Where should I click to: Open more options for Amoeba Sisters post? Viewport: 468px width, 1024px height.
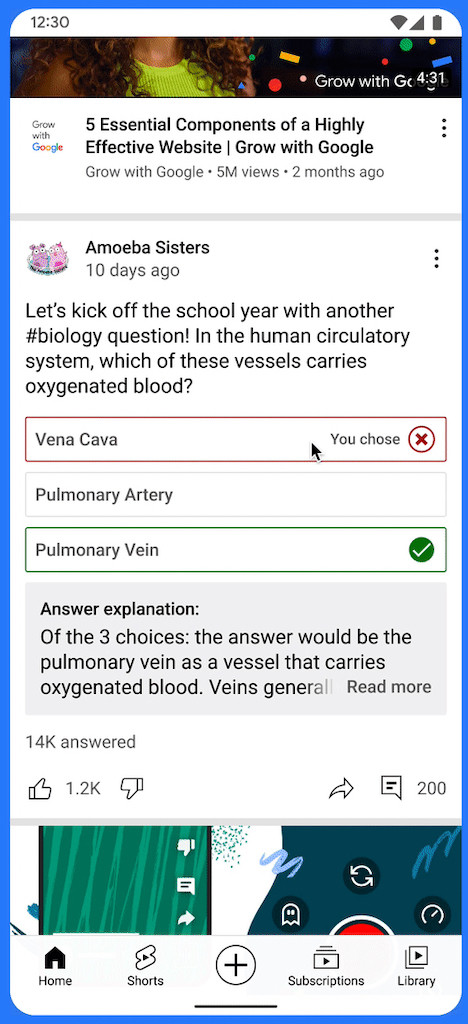[x=437, y=259]
